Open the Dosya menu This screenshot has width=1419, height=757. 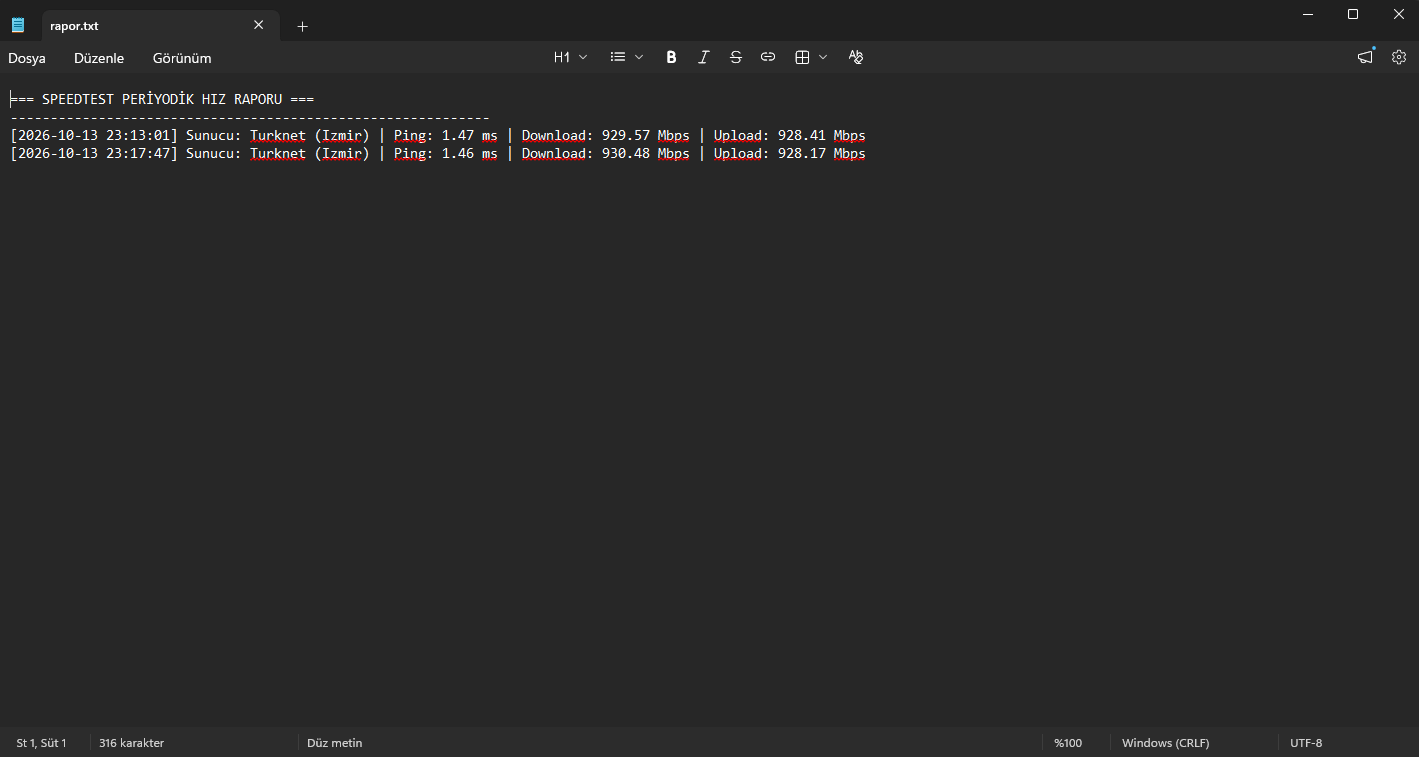coord(27,58)
